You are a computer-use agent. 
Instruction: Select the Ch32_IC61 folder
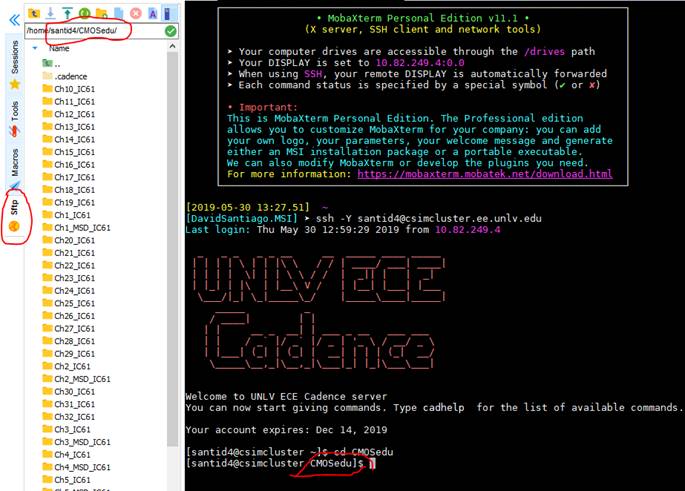coord(69,417)
